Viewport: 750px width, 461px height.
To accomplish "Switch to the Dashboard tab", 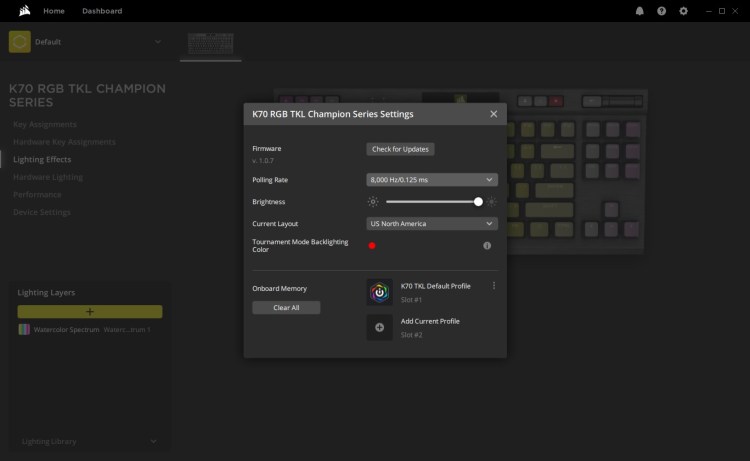I will [x=102, y=11].
